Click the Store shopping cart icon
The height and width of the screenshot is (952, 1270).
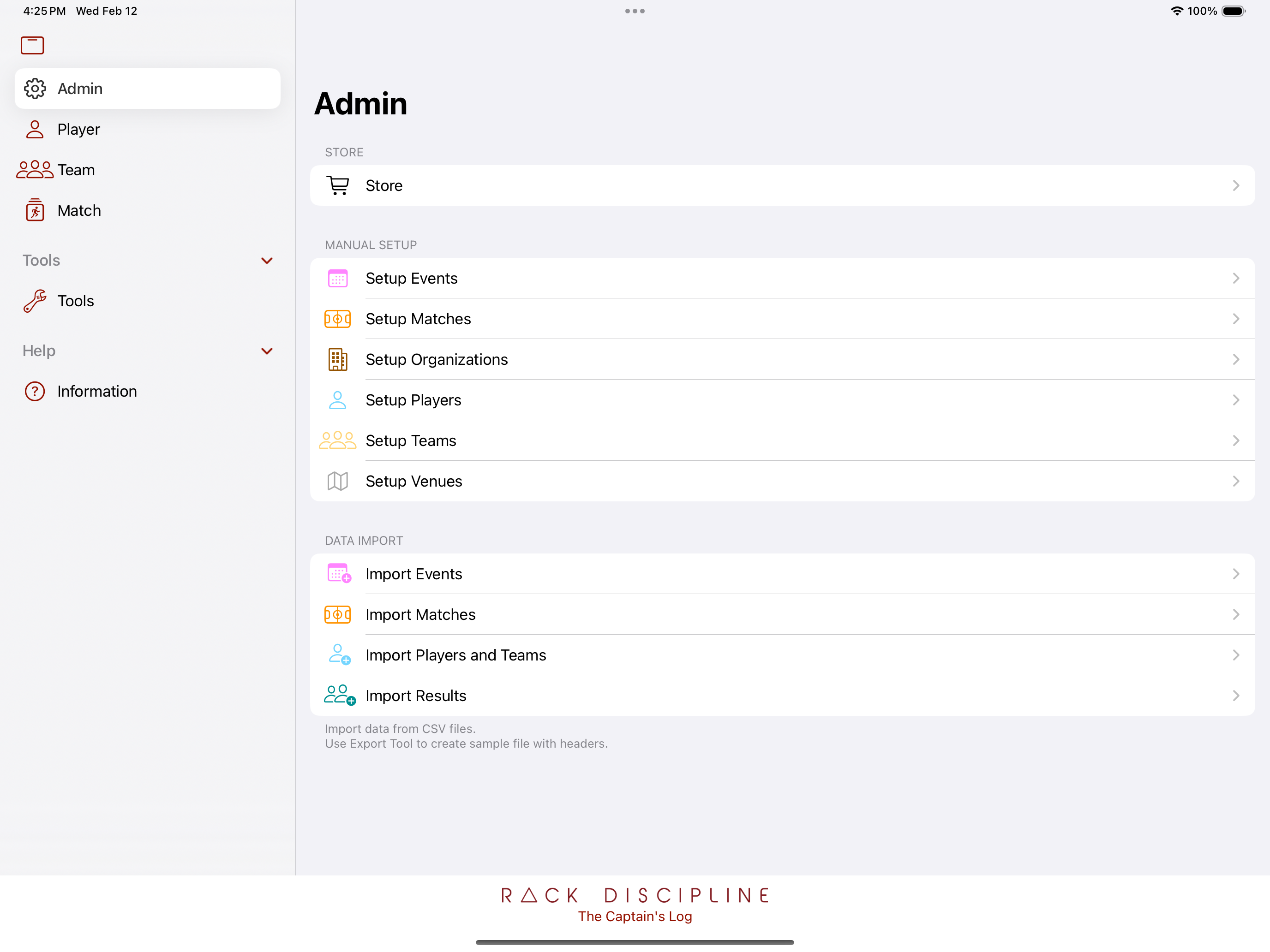[x=338, y=185]
